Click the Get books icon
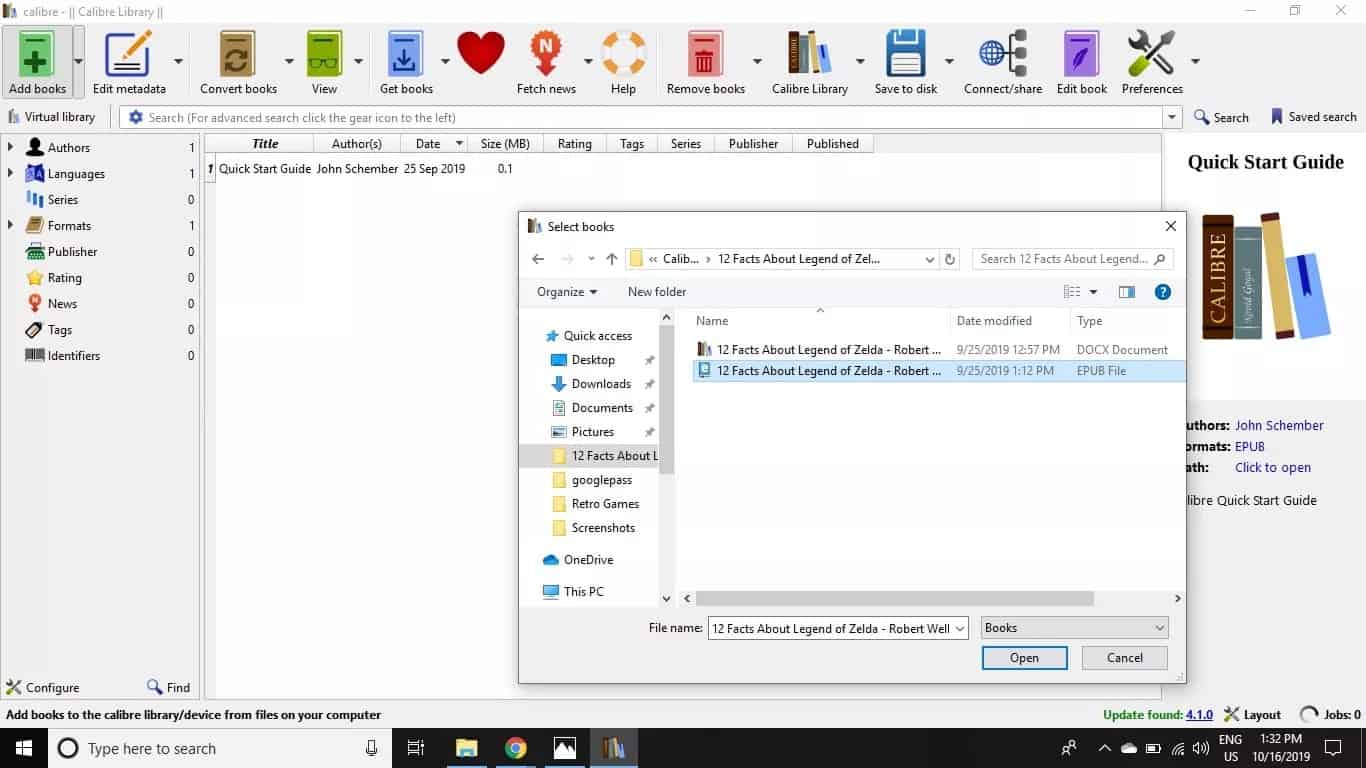 [405, 53]
